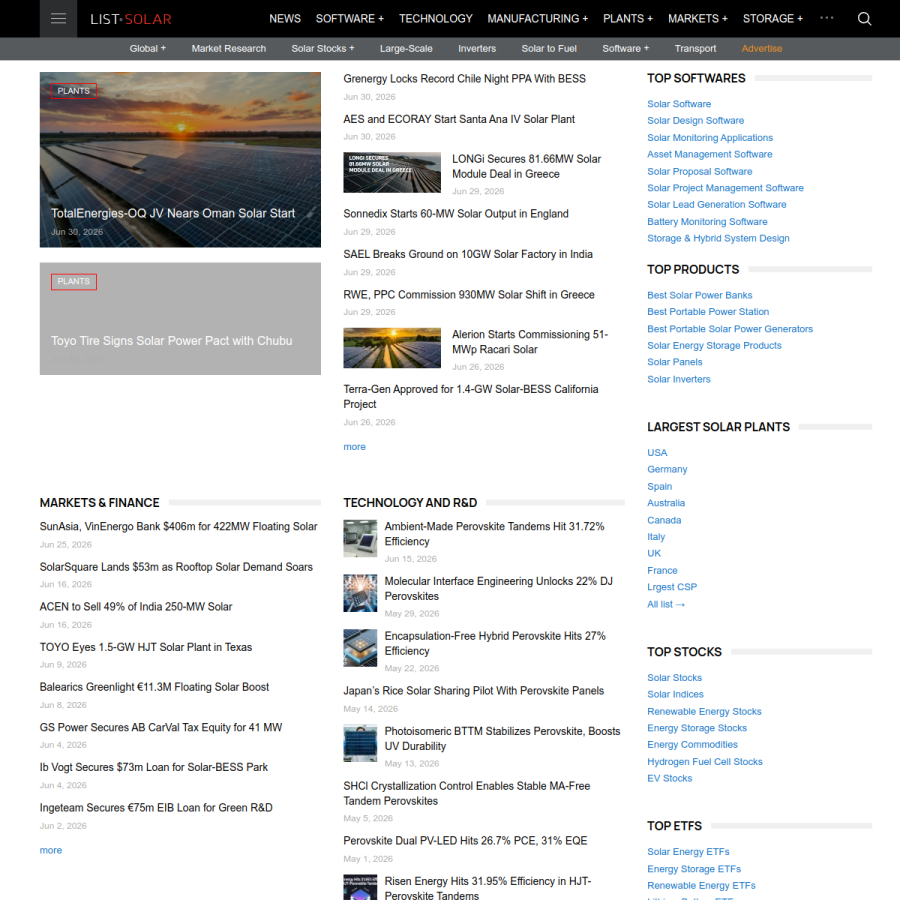Click the LONGi Greece module deal thumbnail
Screen dimensions: 900x900
tap(392, 172)
